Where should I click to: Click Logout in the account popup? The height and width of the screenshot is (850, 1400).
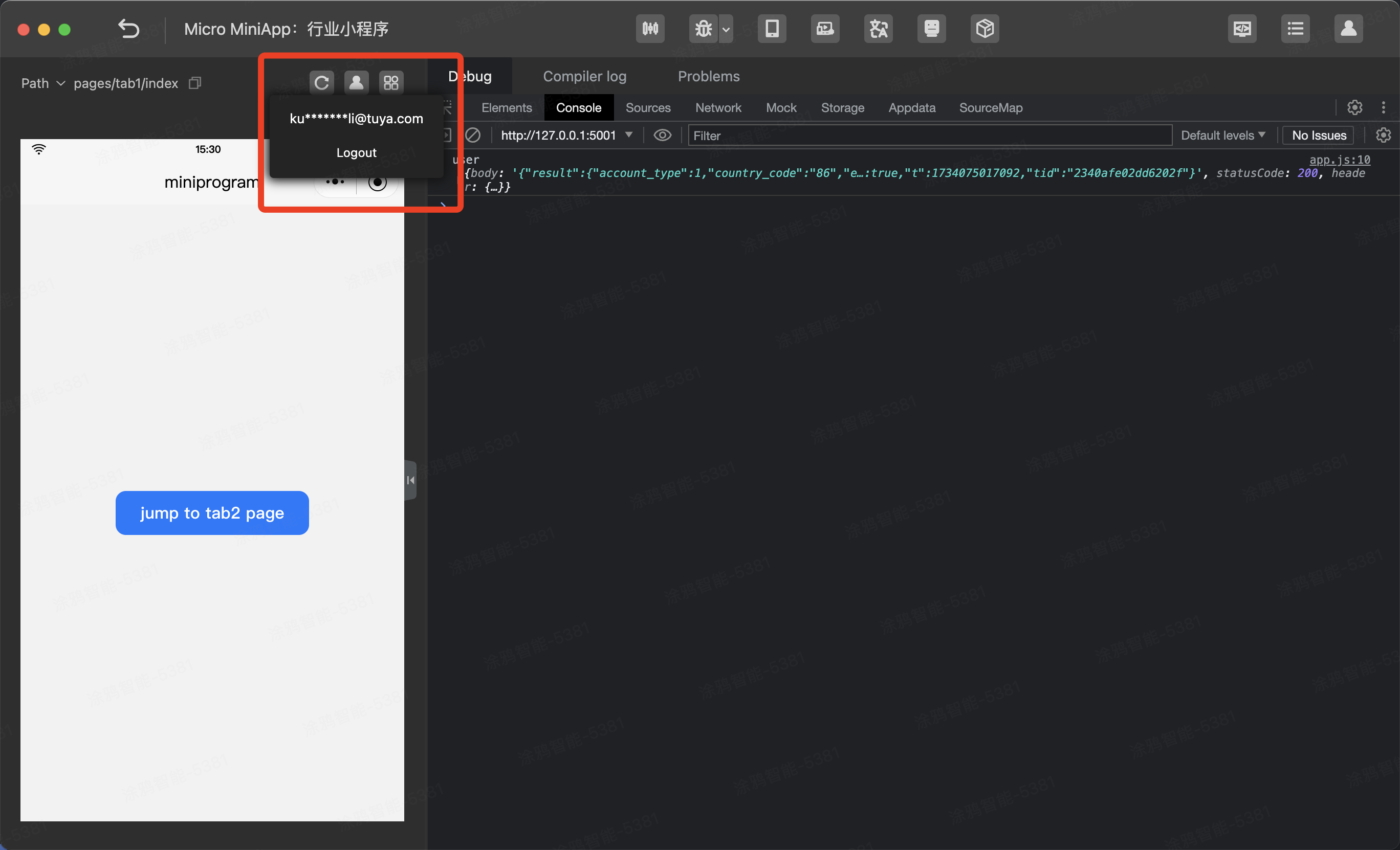356,152
